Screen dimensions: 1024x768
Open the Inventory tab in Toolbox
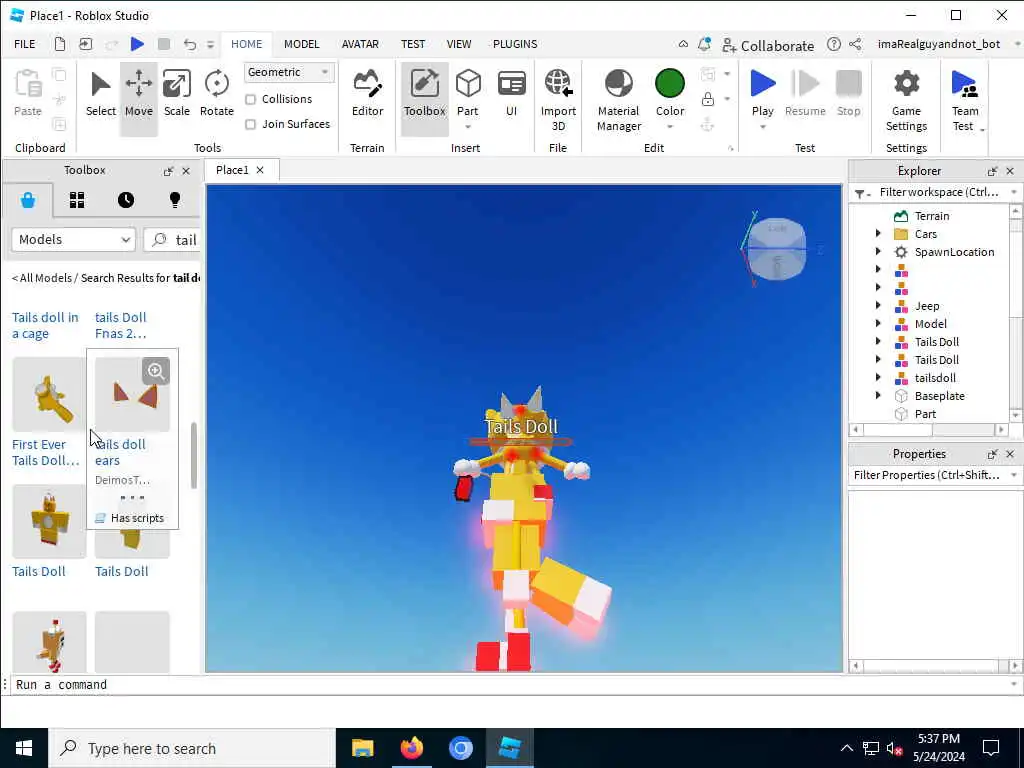coord(77,200)
